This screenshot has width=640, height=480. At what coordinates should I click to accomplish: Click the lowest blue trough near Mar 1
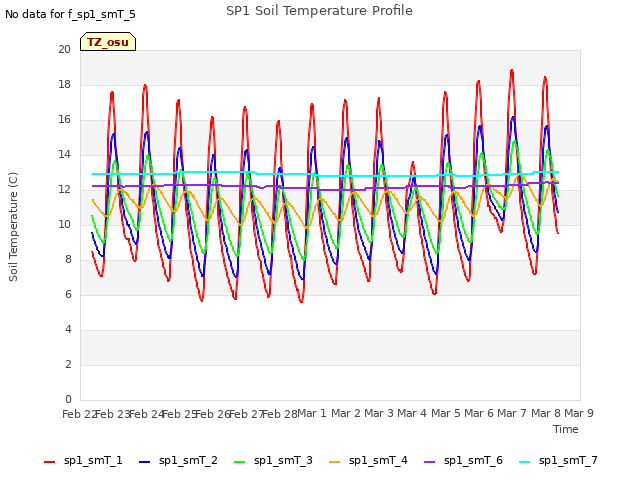pyautogui.click(x=302, y=279)
